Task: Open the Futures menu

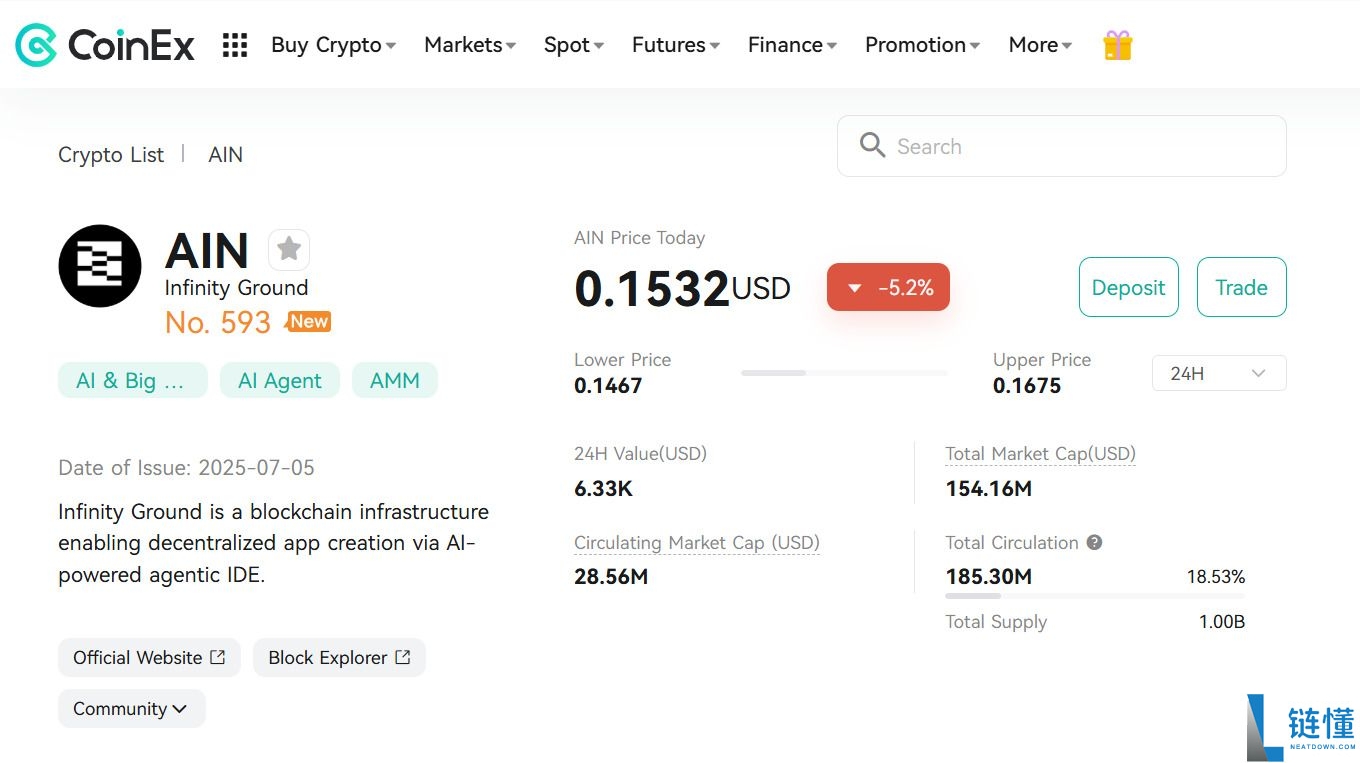Action: 675,45
